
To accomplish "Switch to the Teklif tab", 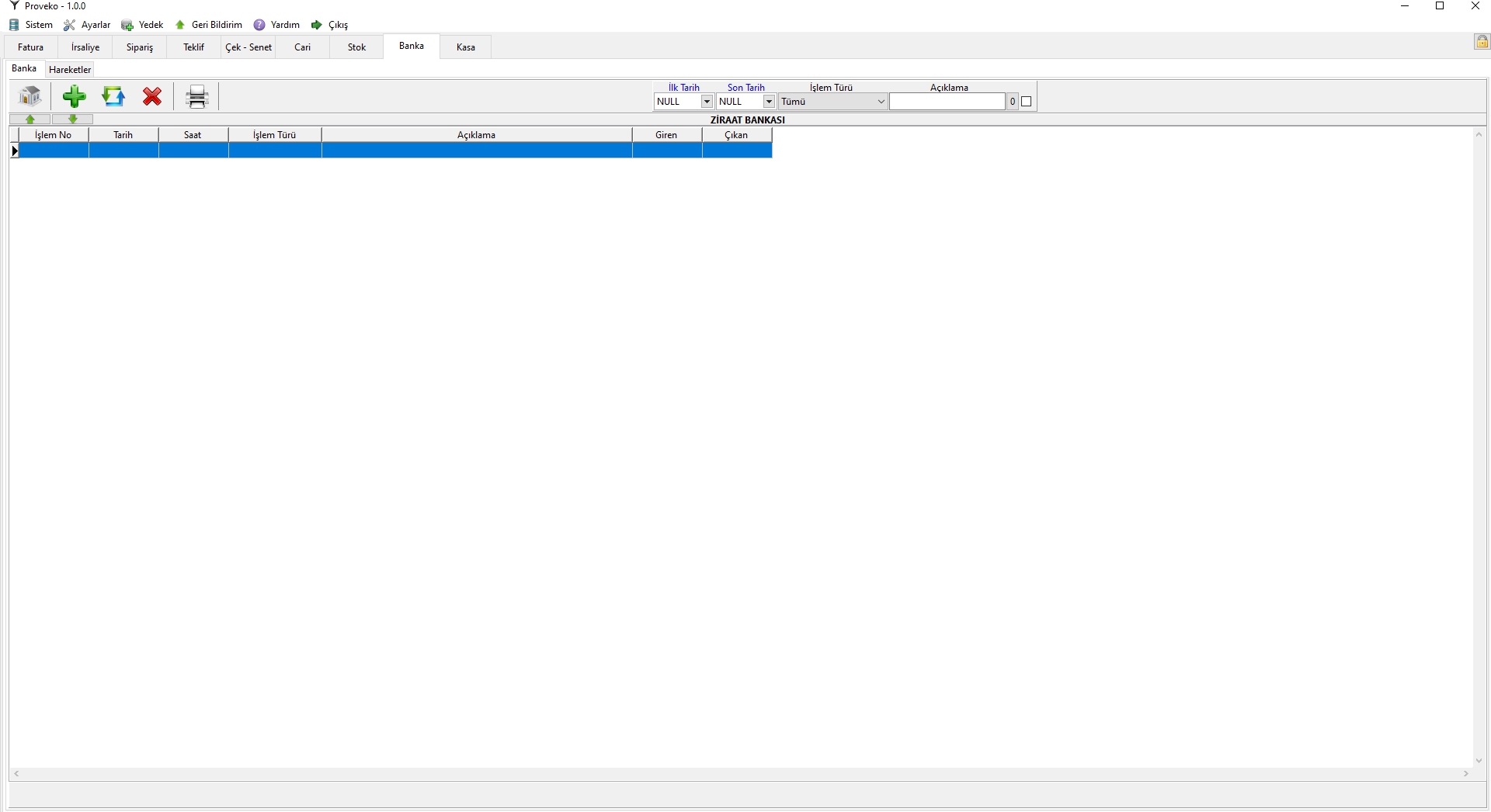I will click(x=194, y=47).
